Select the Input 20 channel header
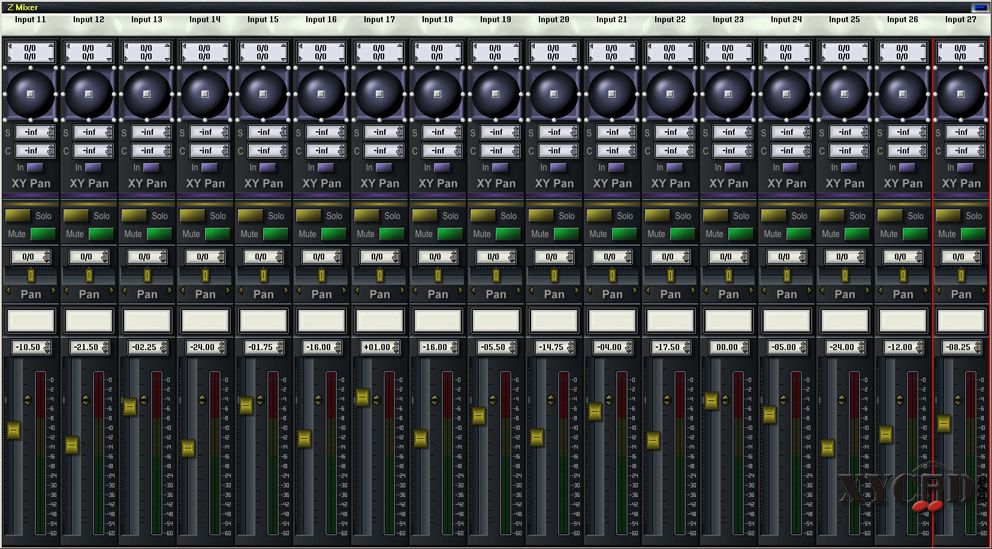992x549 pixels. [x=554, y=20]
